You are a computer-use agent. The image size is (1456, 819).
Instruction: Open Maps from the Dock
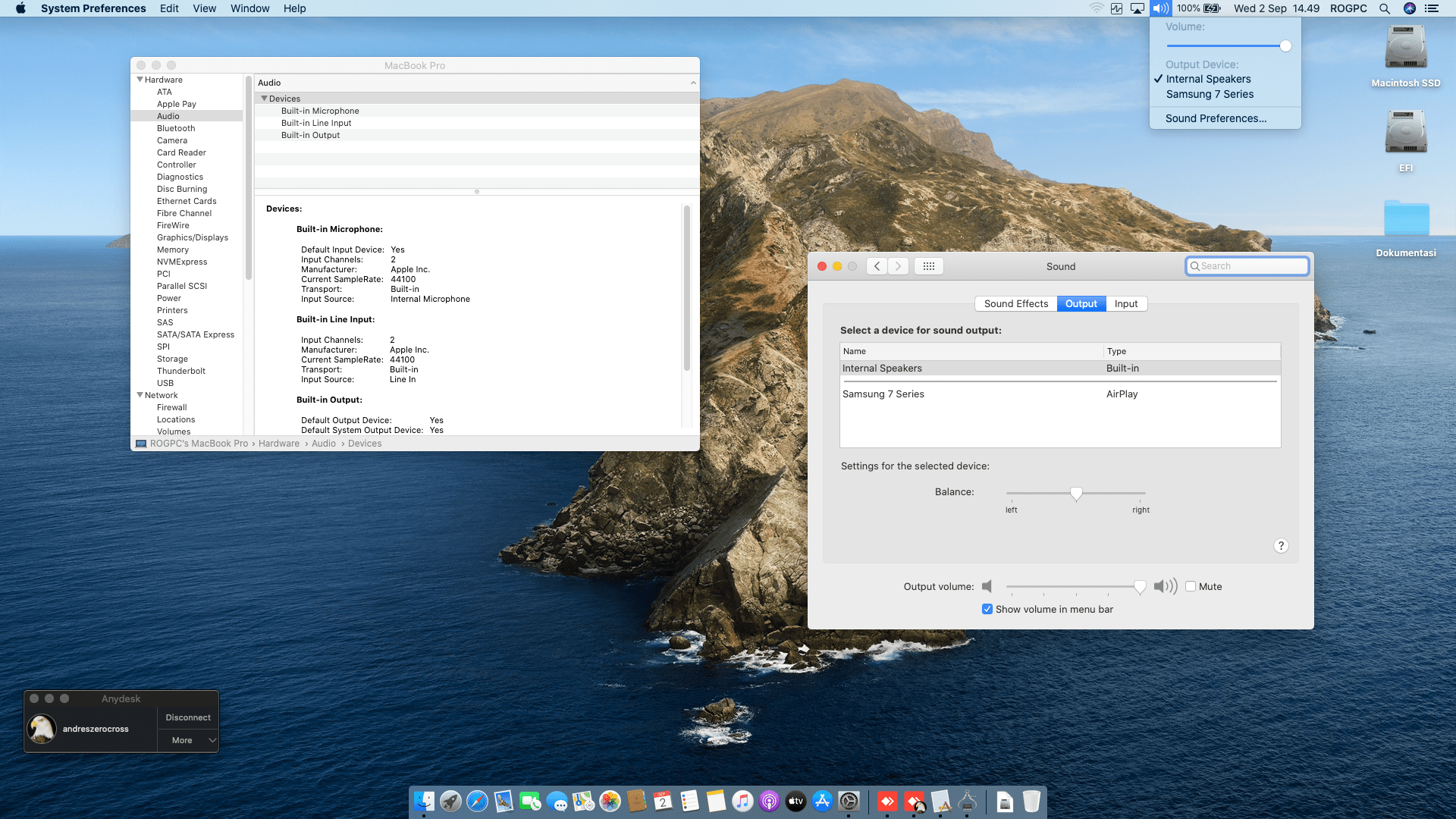pos(583,801)
